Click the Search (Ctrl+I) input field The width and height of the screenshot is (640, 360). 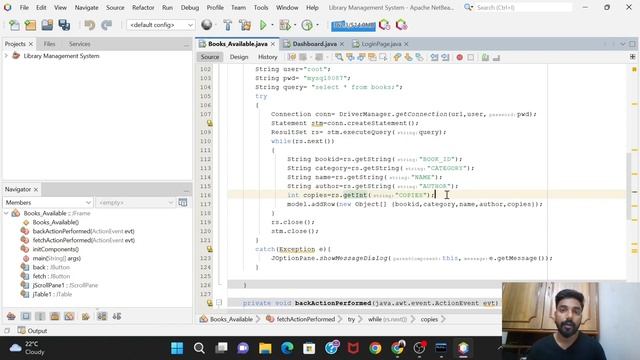click(x=523, y=8)
